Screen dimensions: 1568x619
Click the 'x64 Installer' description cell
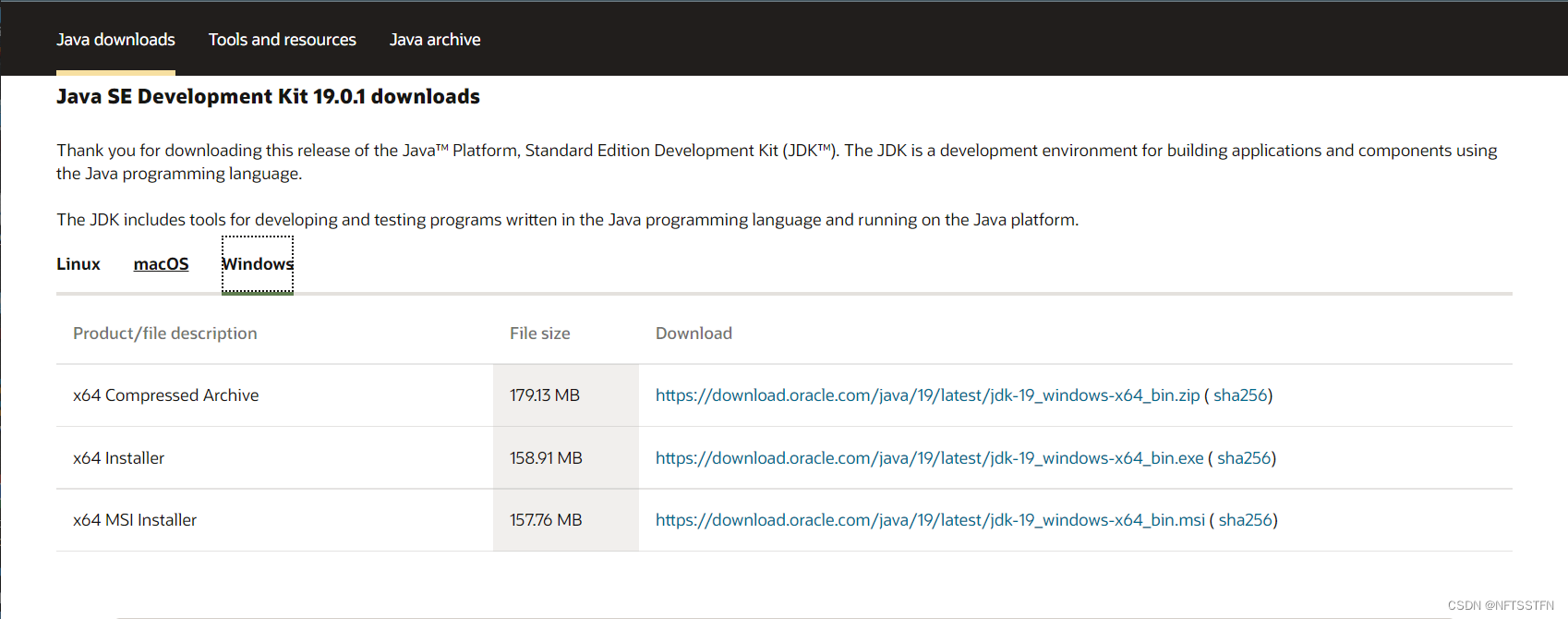274,458
